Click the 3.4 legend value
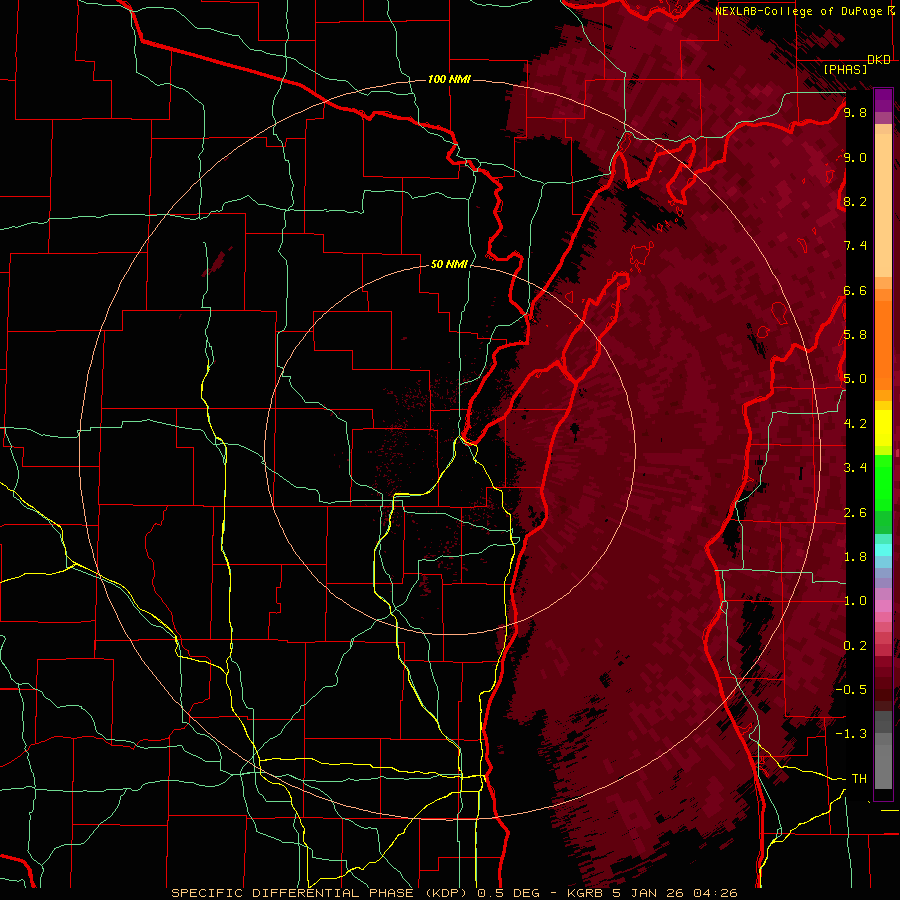Screen dimensions: 900x900 click(x=855, y=468)
